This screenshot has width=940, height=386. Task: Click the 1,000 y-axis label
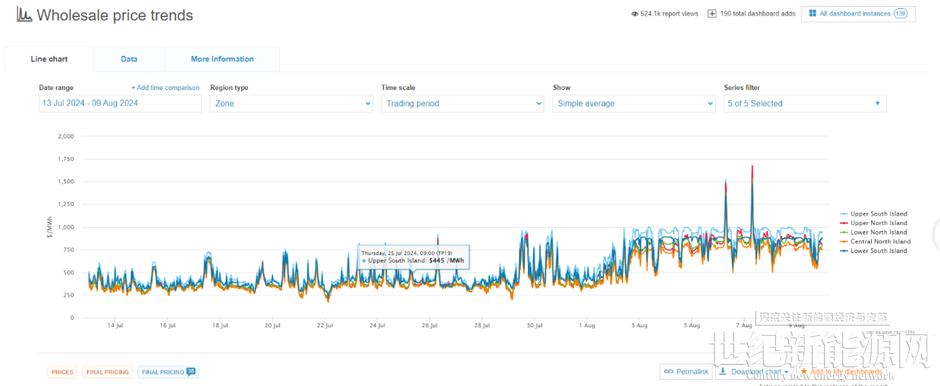(x=65, y=227)
